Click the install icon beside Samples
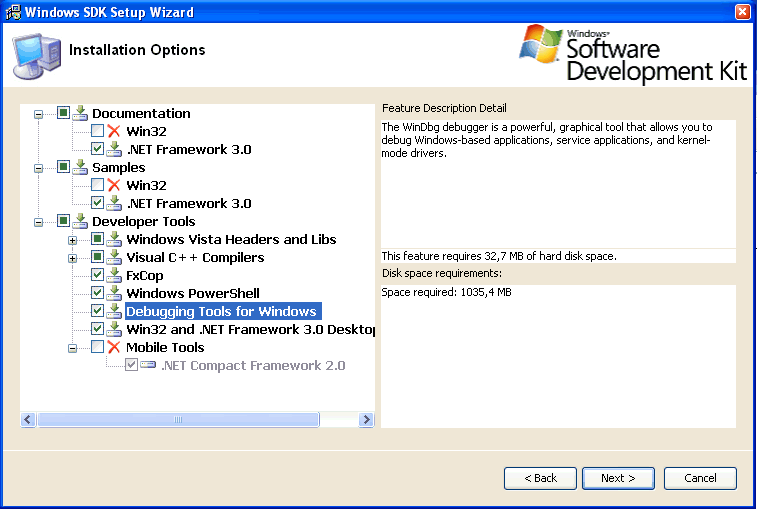Image resolution: width=757 pixels, height=509 pixels. pos(80,167)
